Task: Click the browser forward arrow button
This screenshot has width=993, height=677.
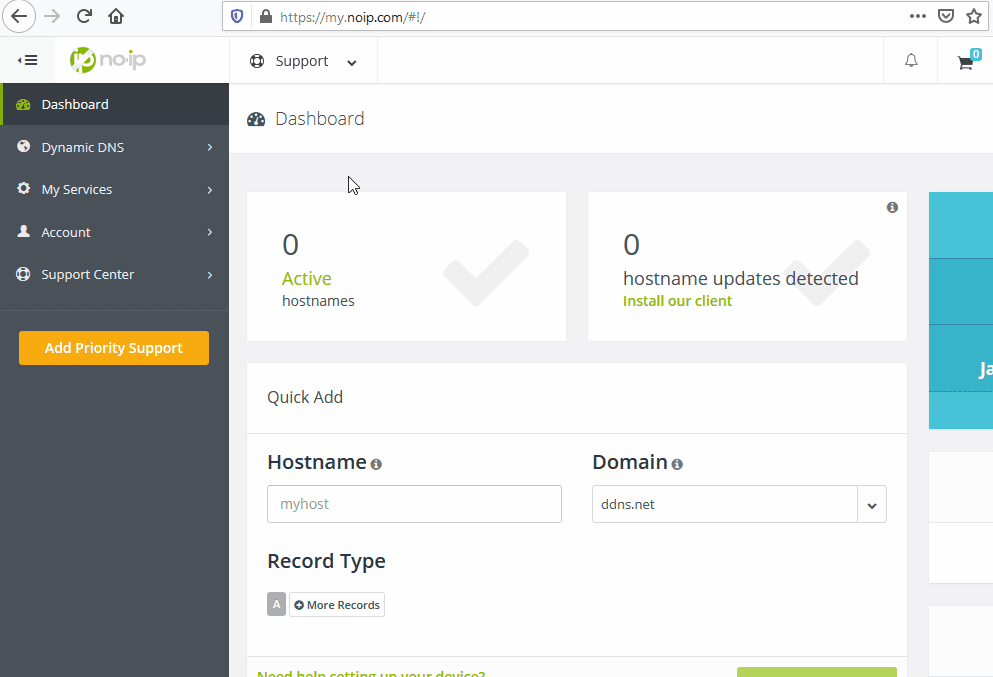Action: 52,16
